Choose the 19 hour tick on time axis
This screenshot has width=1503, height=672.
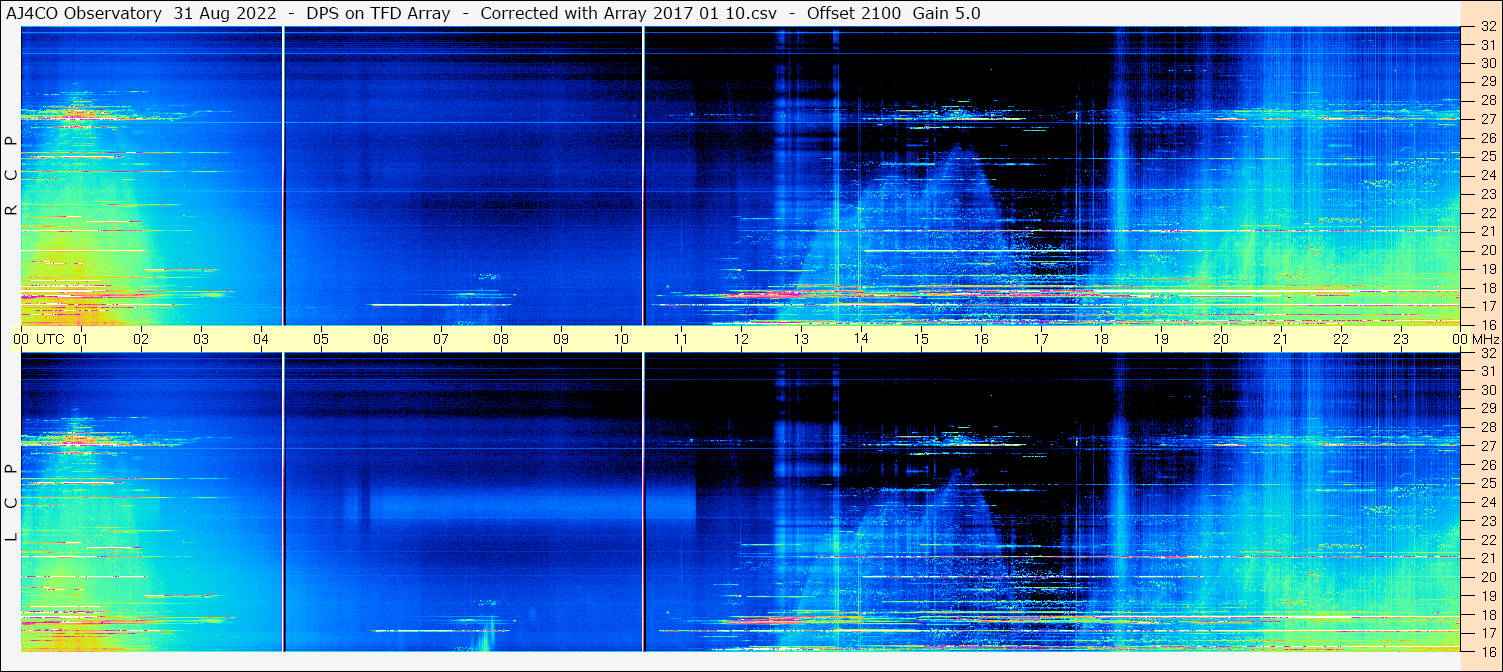1161,339
